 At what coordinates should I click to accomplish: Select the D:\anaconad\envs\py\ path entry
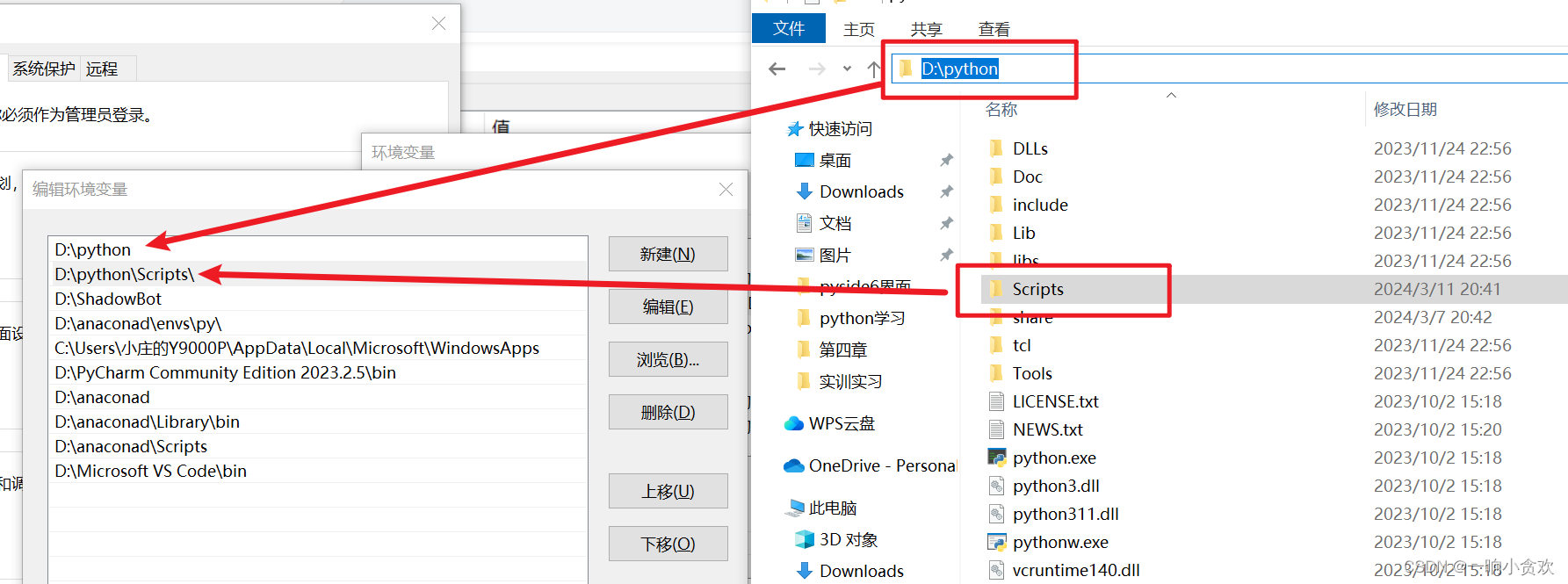point(318,323)
